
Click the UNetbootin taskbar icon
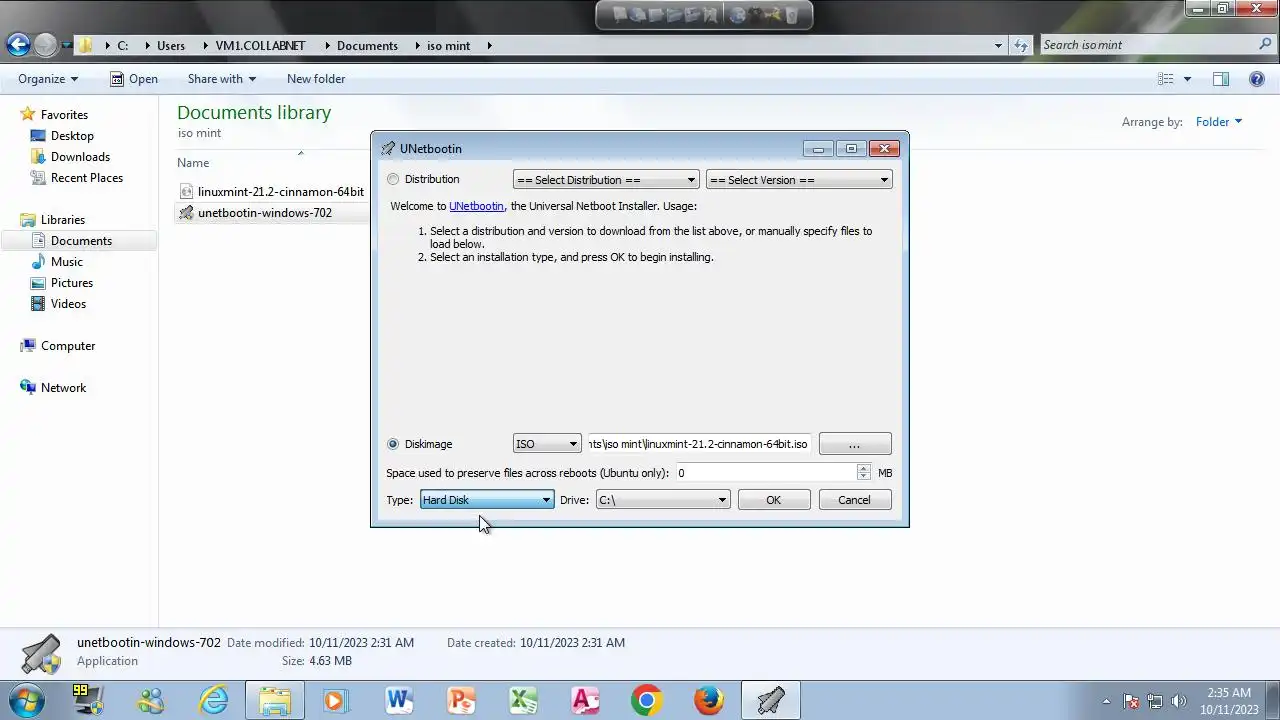[x=770, y=700]
